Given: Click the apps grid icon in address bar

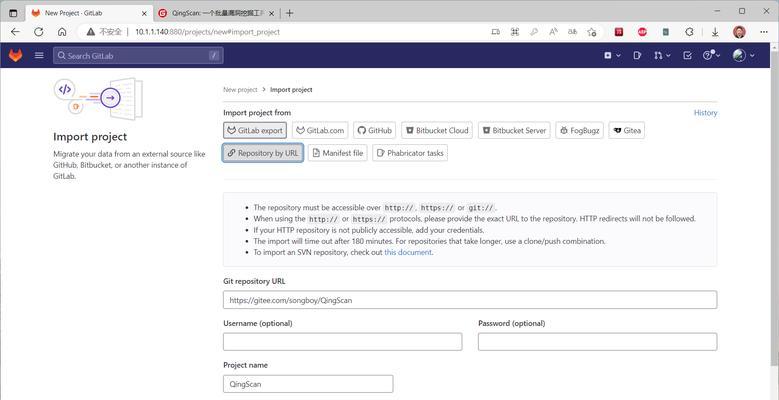Looking at the screenshot, I should tap(515, 32).
